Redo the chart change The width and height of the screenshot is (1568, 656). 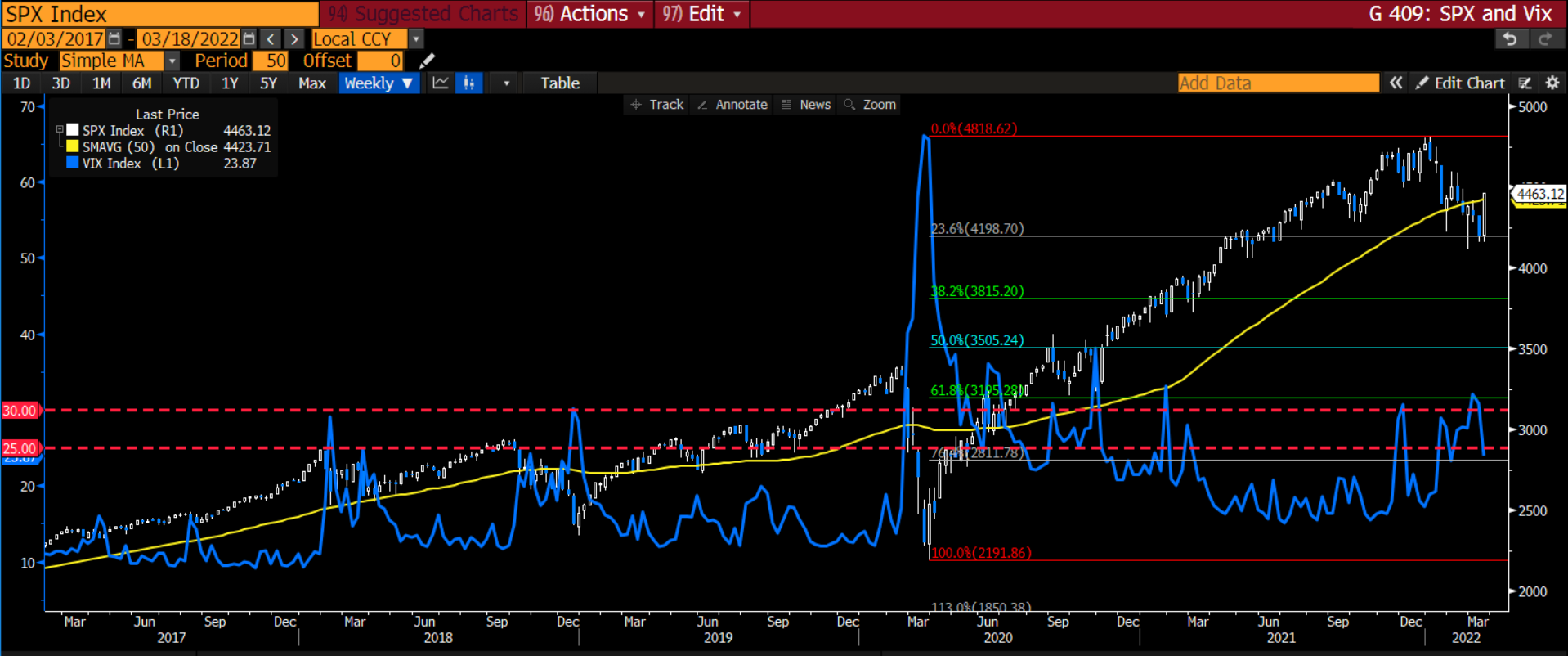(x=1544, y=38)
